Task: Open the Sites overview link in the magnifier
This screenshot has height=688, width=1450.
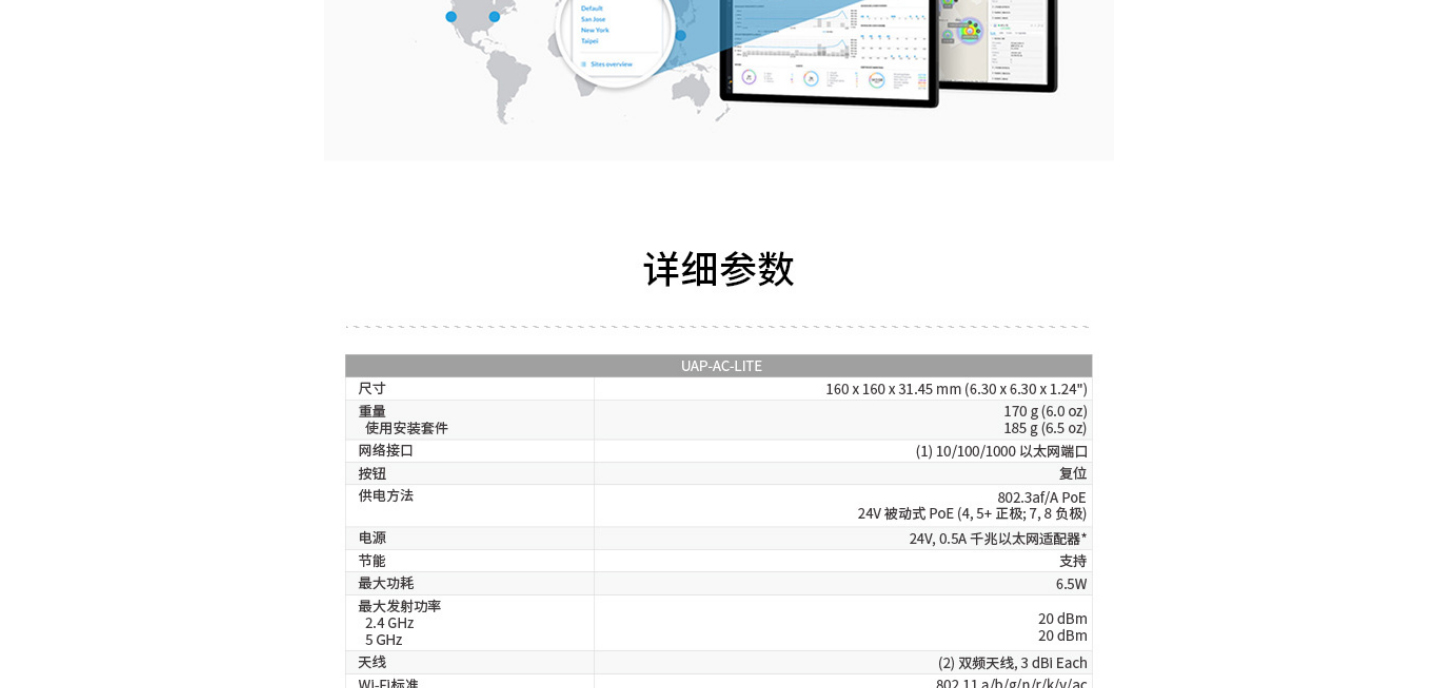Action: click(611, 64)
